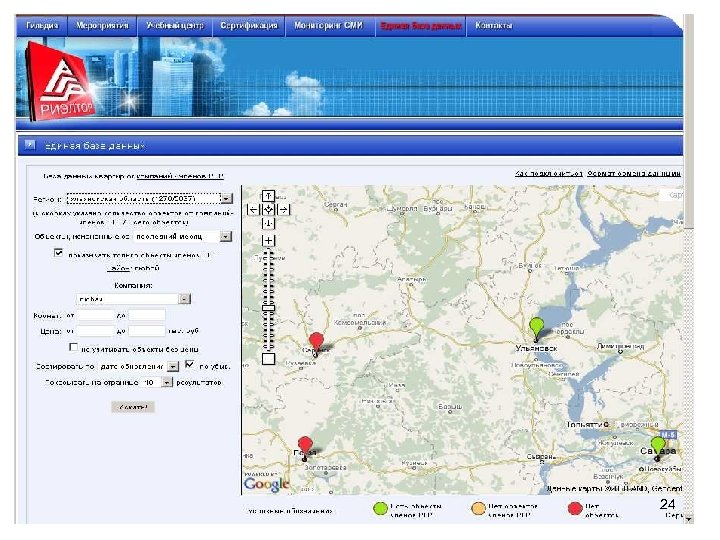Click the map re-center button between pan arrows
The height and width of the screenshot is (540, 720).
coord(269,210)
